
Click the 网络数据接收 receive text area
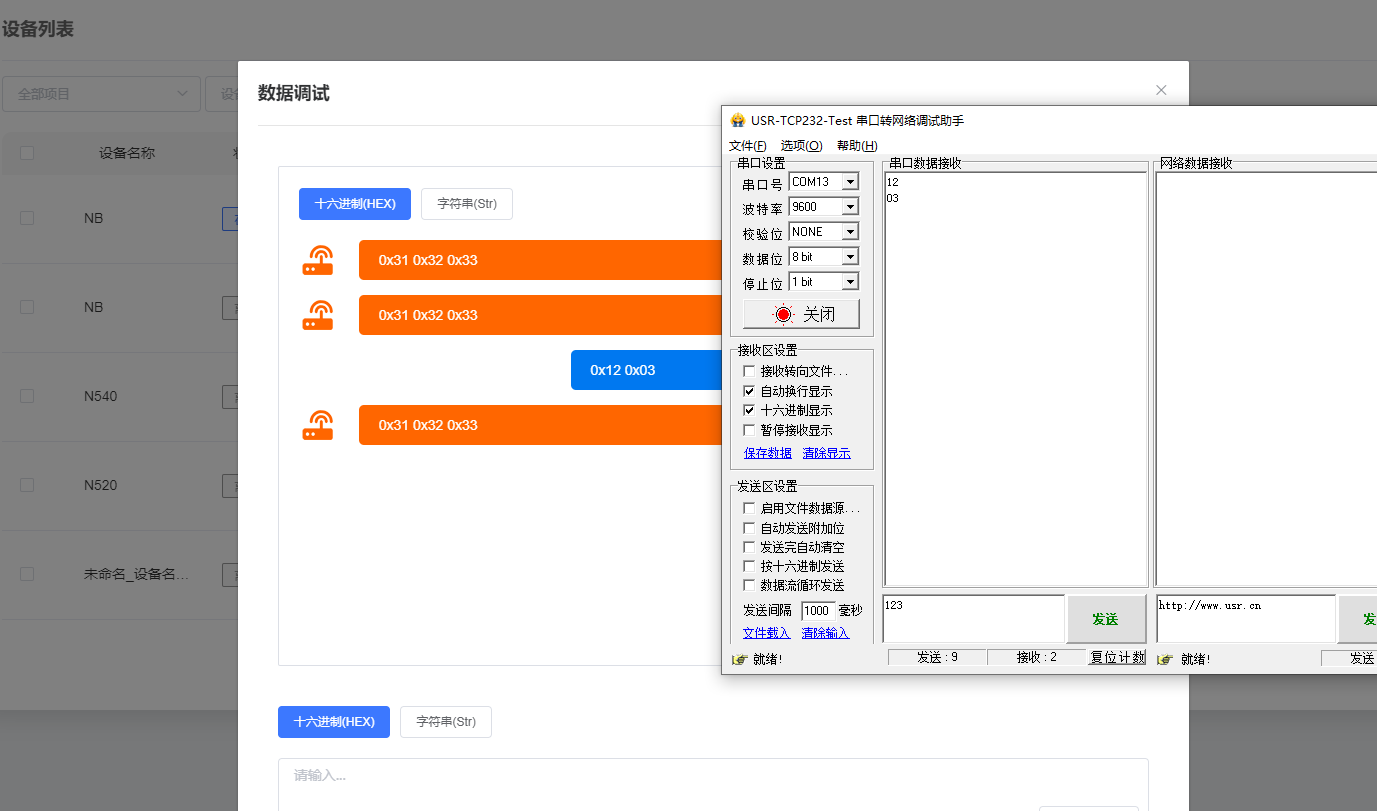(1266, 379)
